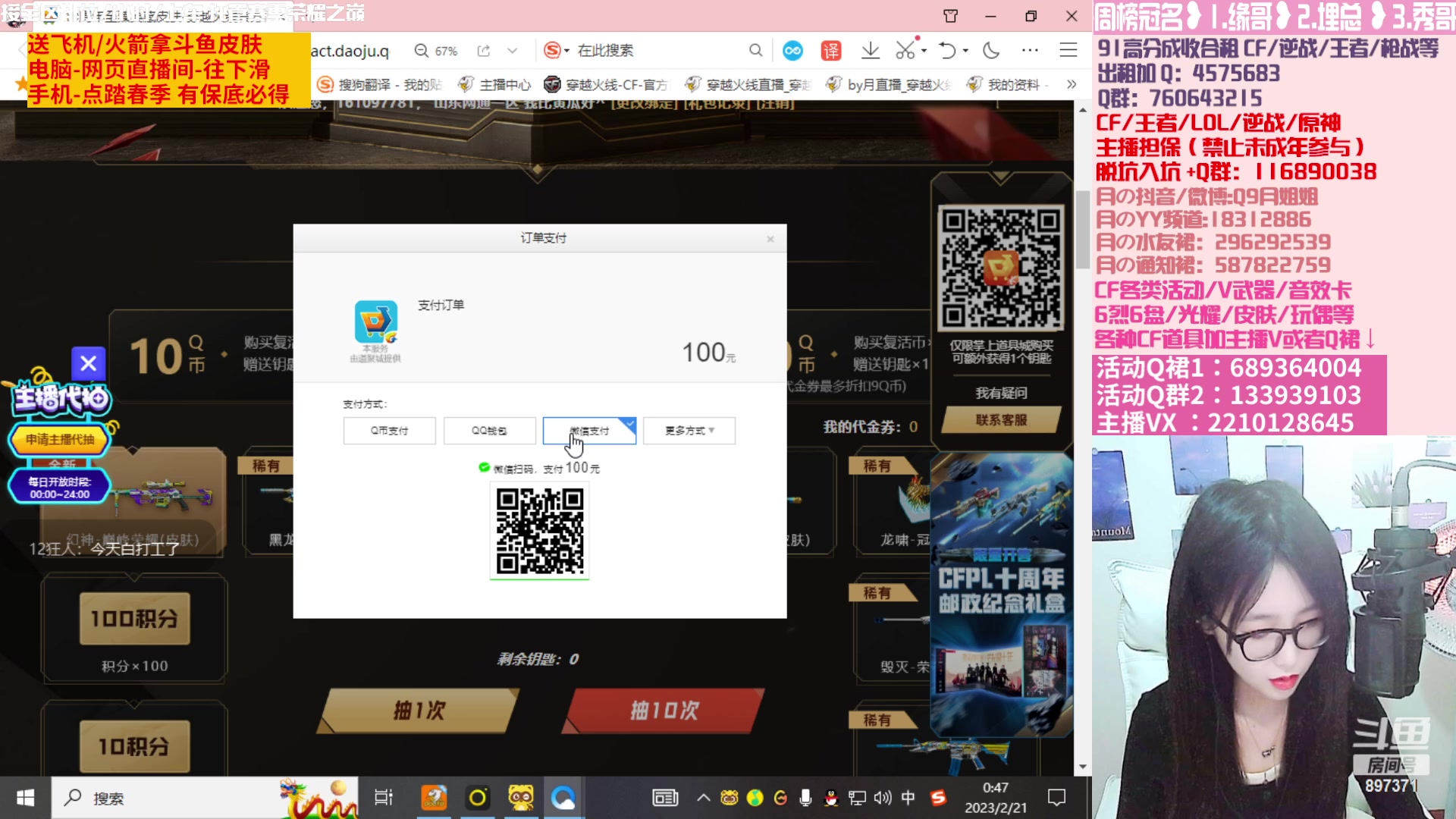
Task: Open the orange Douyu app in taskbar
Action: (434, 798)
